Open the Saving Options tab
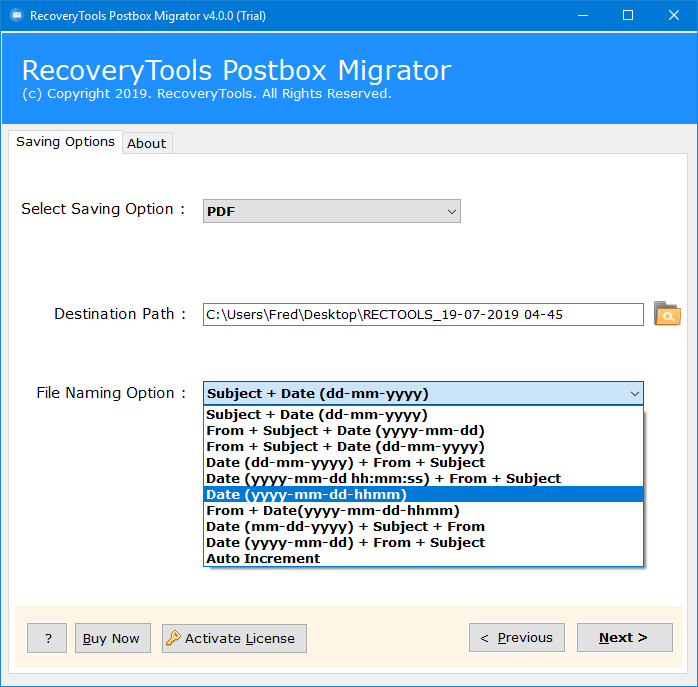Screen dimensions: 698x687 click(65, 142)
